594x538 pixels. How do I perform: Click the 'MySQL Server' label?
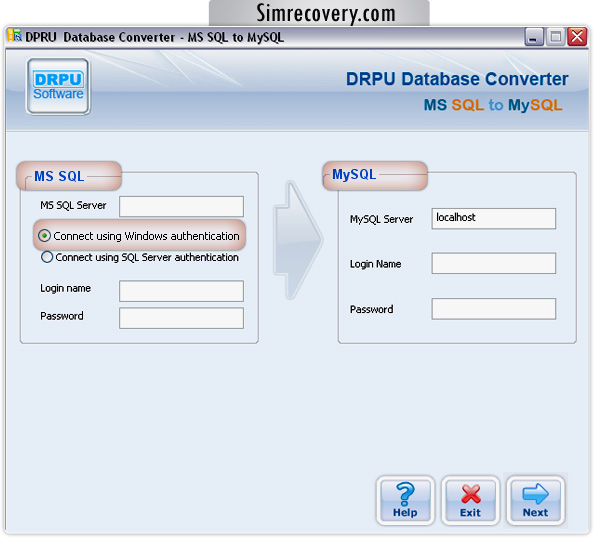[381, 219]
